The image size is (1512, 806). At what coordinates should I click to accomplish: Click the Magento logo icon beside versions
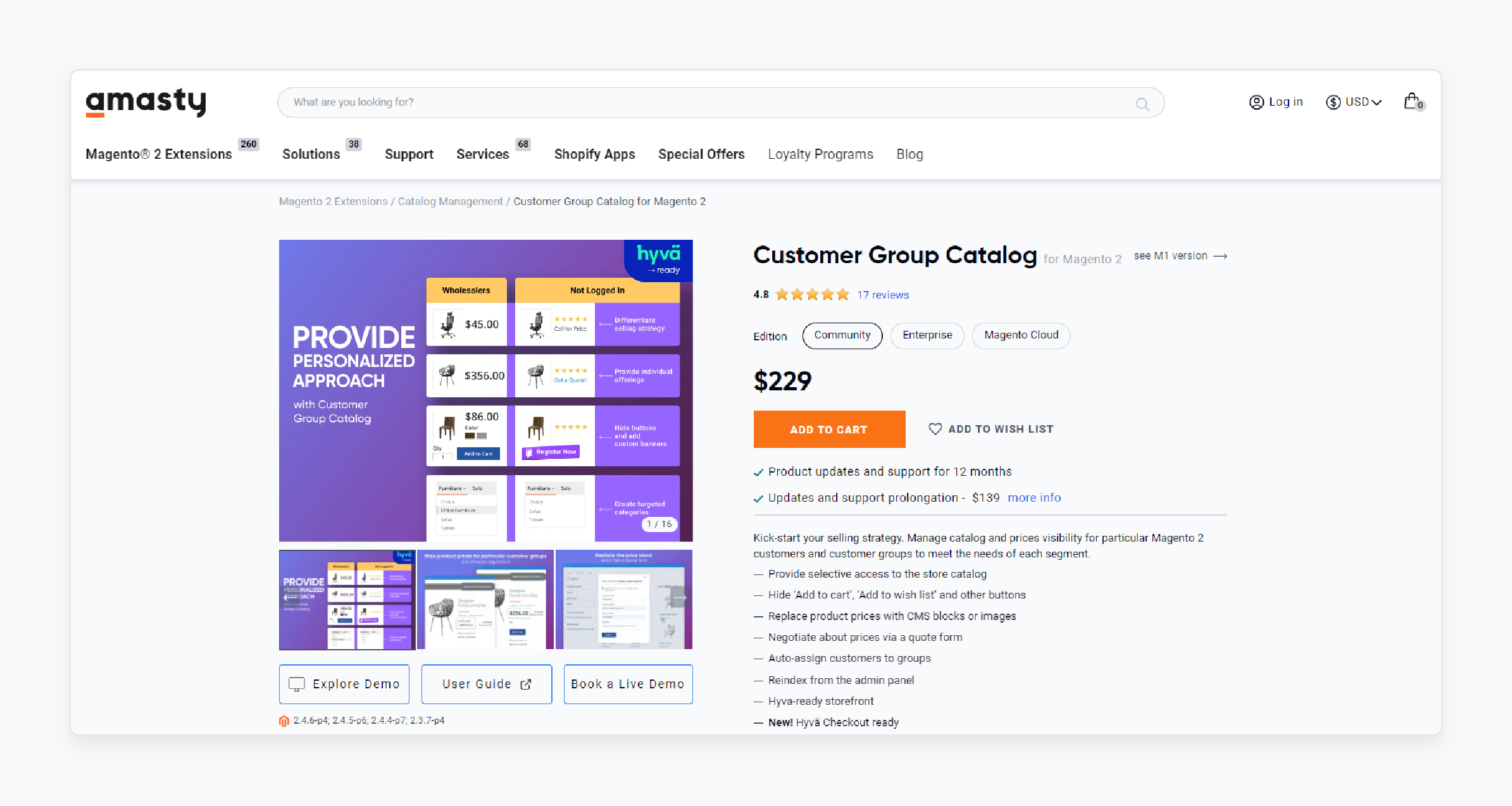coord(284,721)
